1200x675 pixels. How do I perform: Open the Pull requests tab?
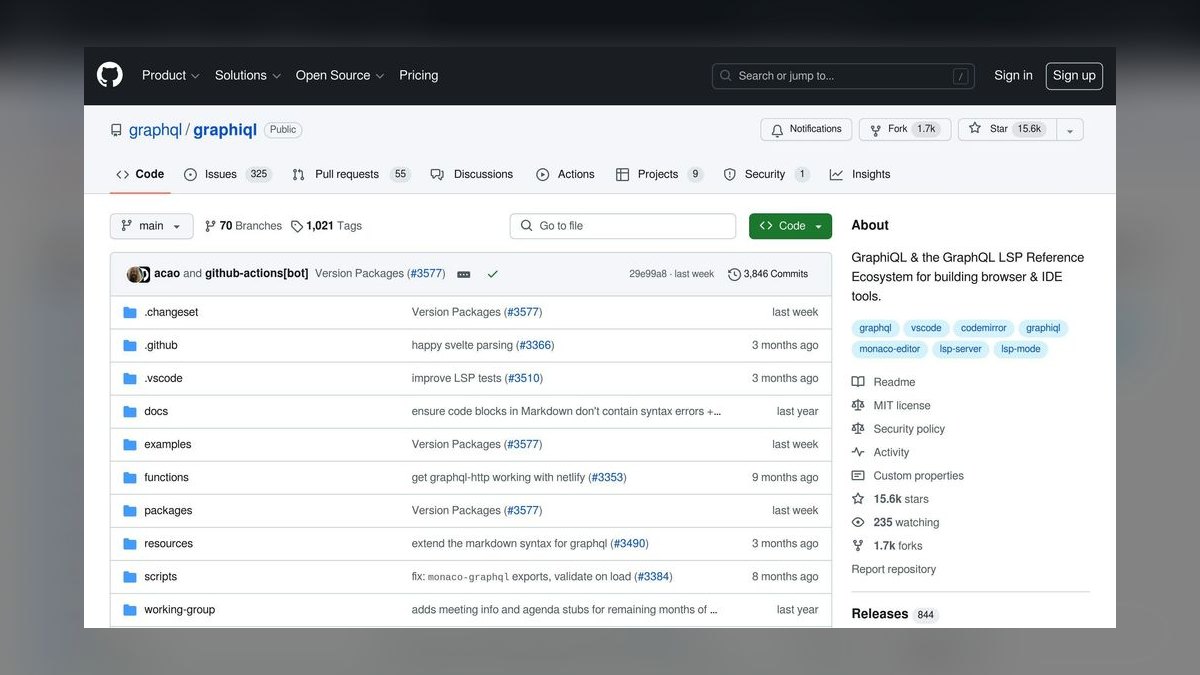point(352,174)
